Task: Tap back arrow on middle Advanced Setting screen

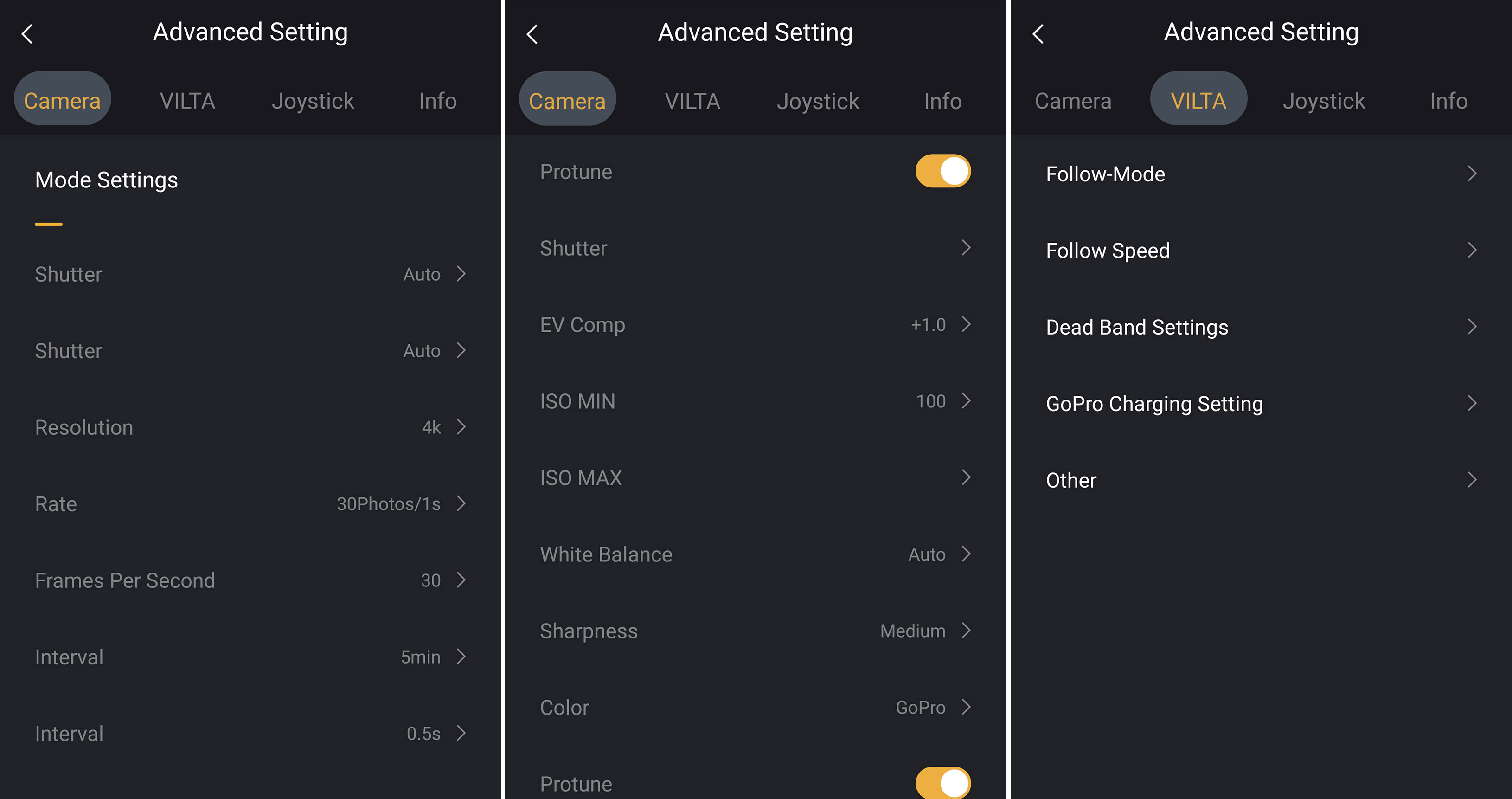Action: pyautogui.click(x=532, y=34)
